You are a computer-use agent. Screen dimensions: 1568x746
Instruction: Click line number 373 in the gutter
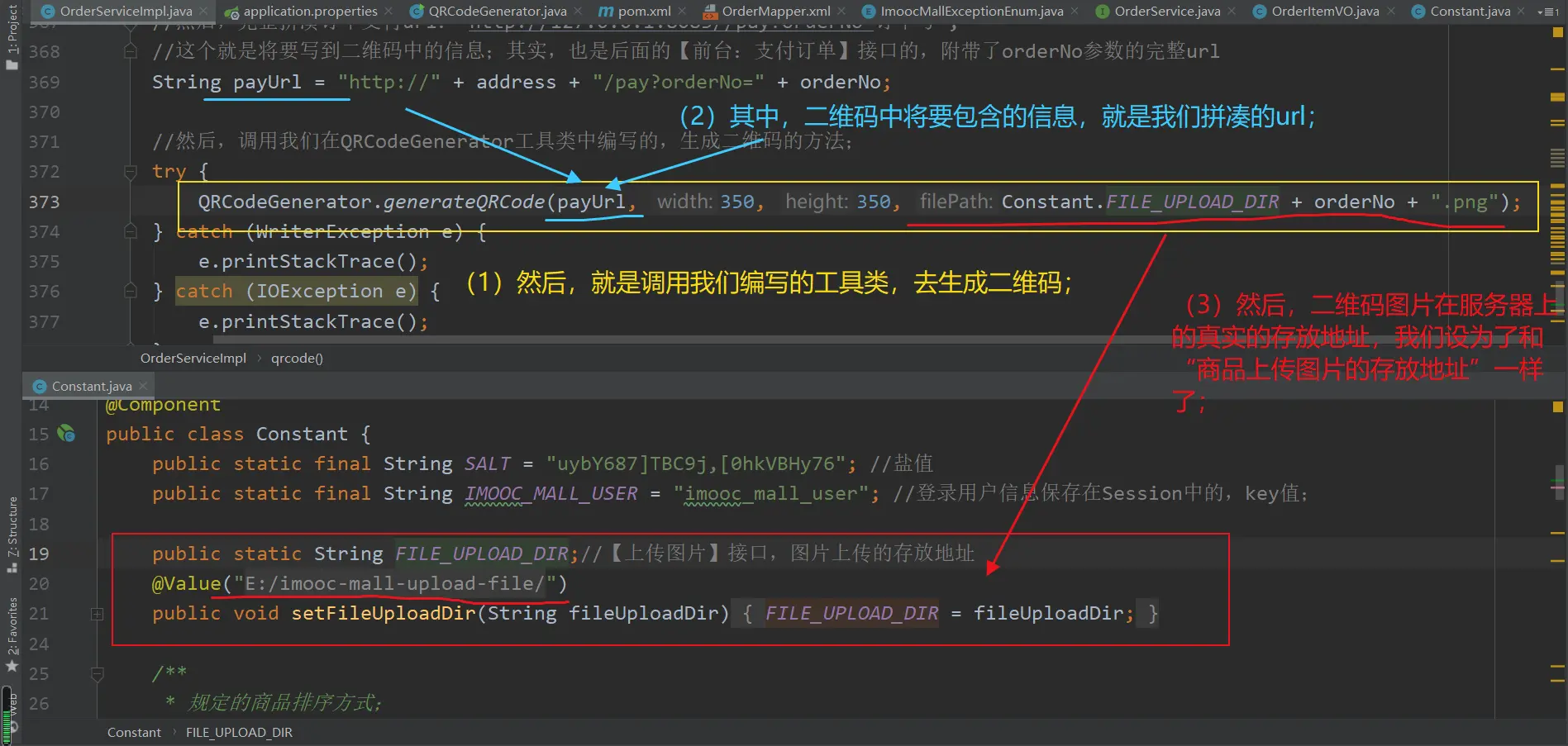[44, 202]
